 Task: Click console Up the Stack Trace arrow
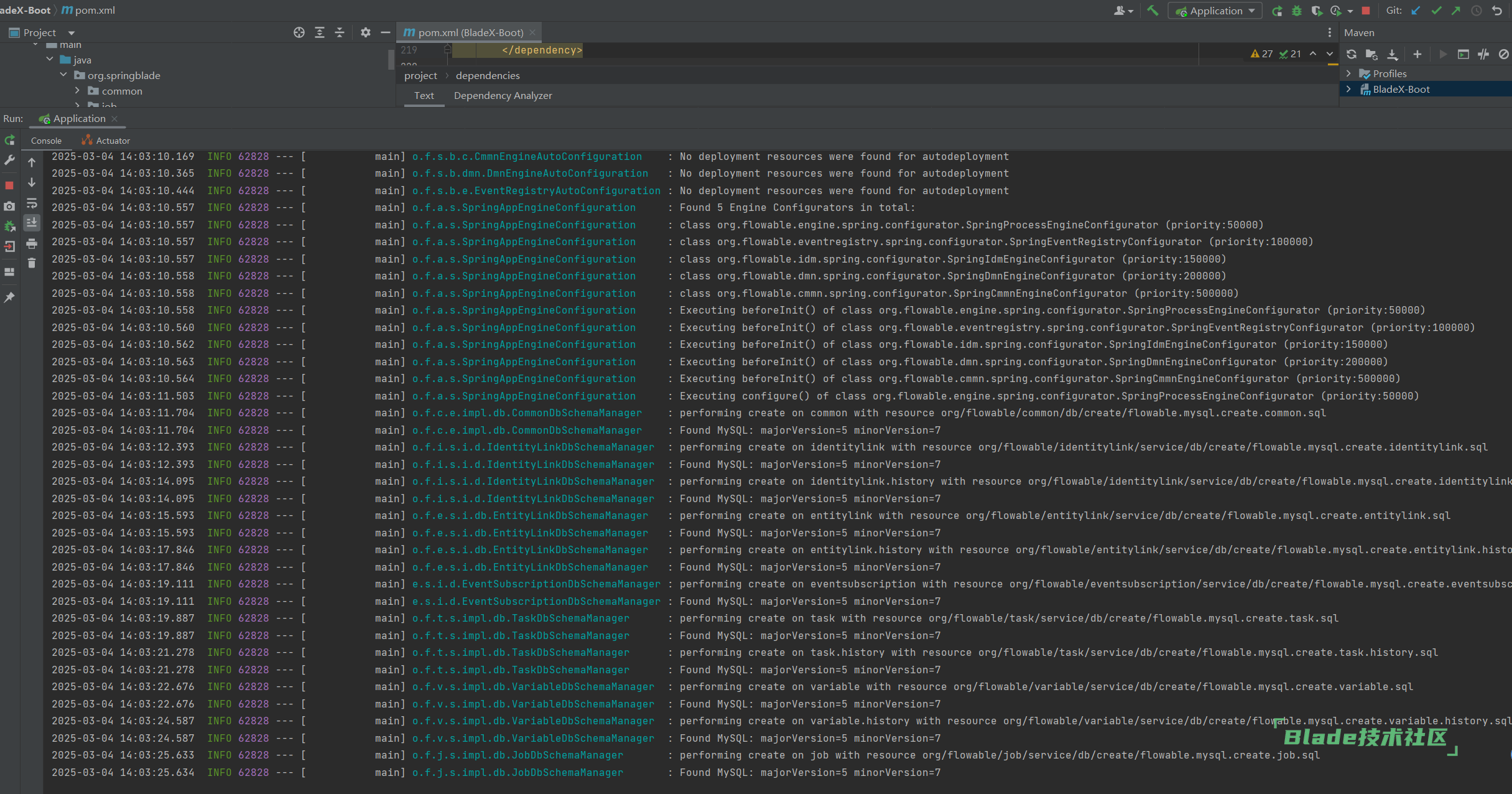pos(32,162)
